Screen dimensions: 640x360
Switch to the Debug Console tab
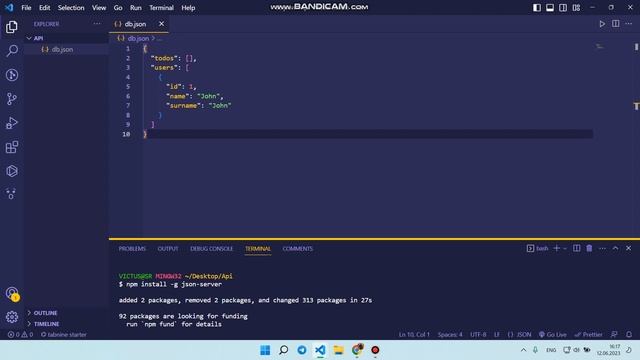pyautogui.click(x=211, y=249)
